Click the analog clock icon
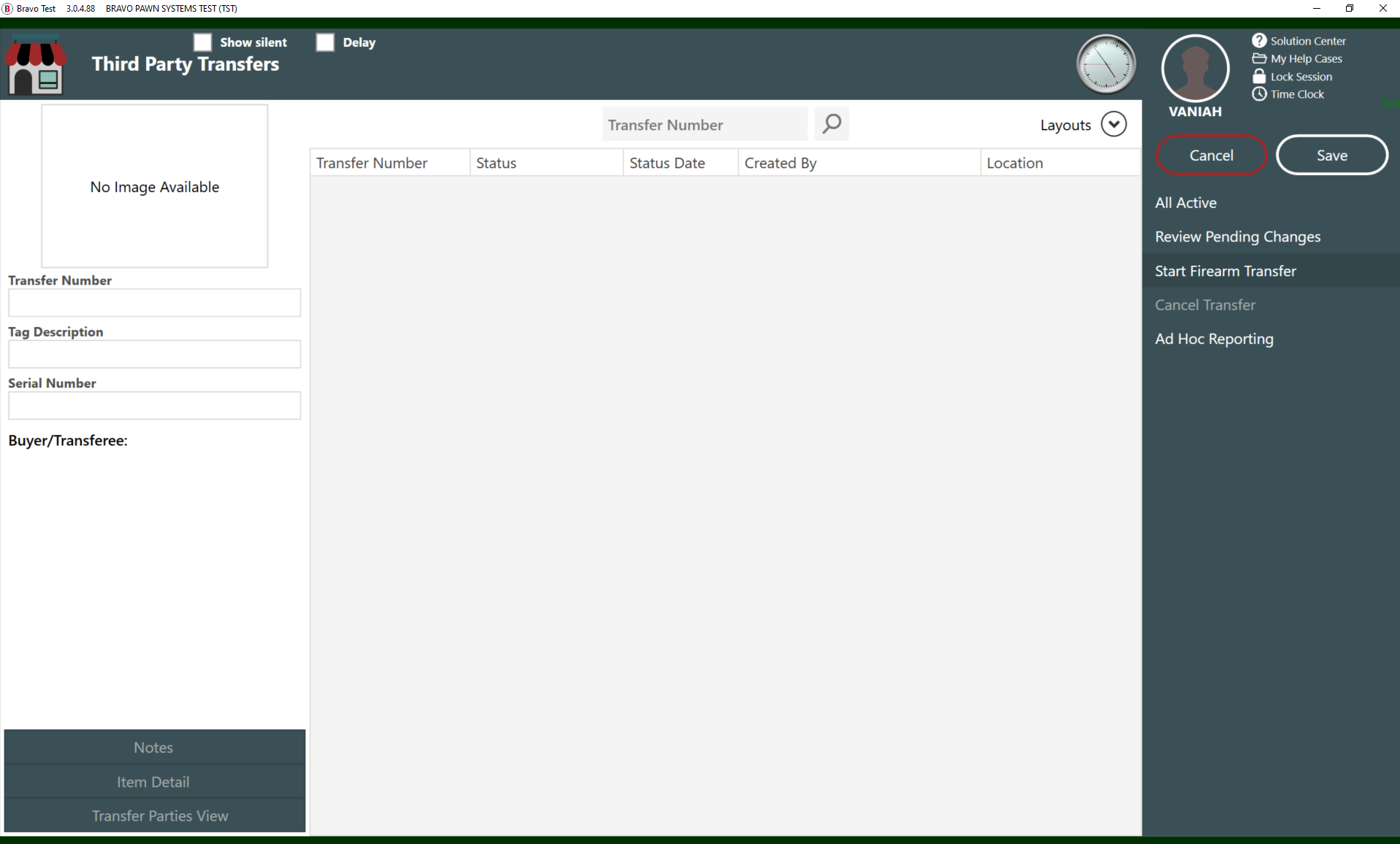This screenshot has width=1400, height=844. point(1106,65)
